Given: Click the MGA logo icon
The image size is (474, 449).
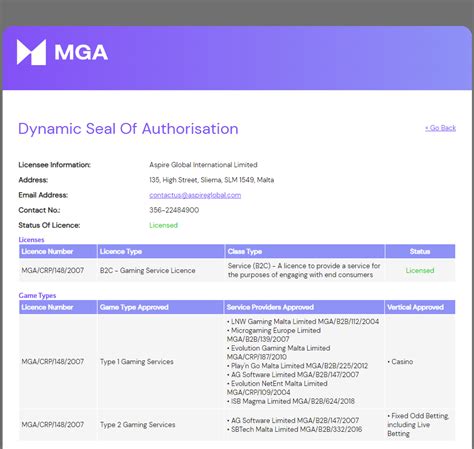Looking at the screenshot, I should click(31, 52).
